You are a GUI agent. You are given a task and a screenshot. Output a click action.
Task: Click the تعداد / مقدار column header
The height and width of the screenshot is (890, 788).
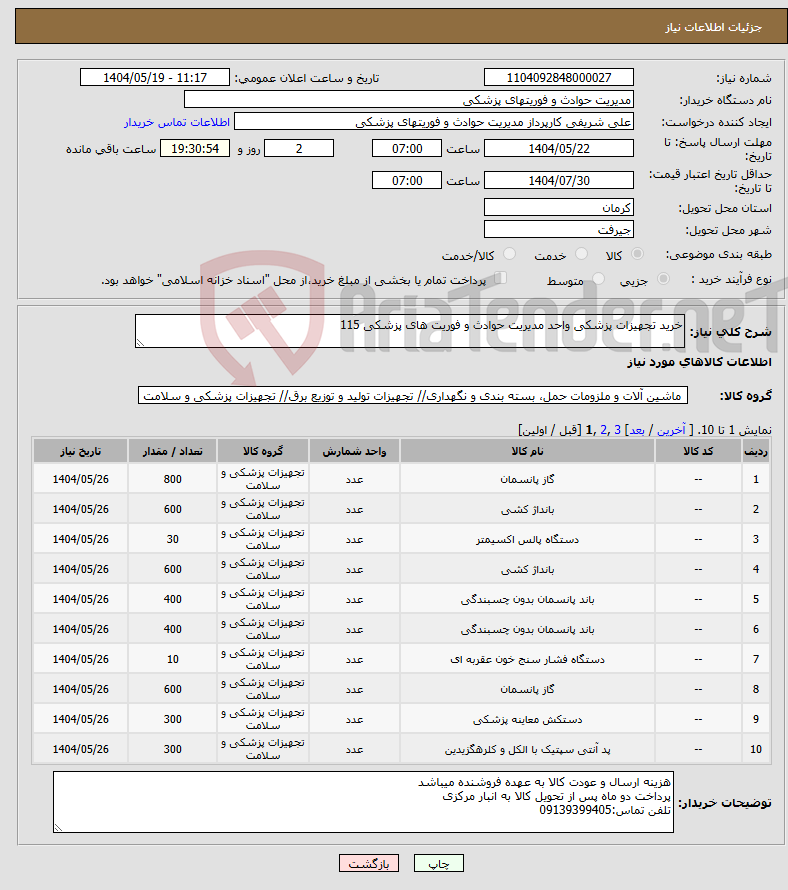click(x=173, y=451)
